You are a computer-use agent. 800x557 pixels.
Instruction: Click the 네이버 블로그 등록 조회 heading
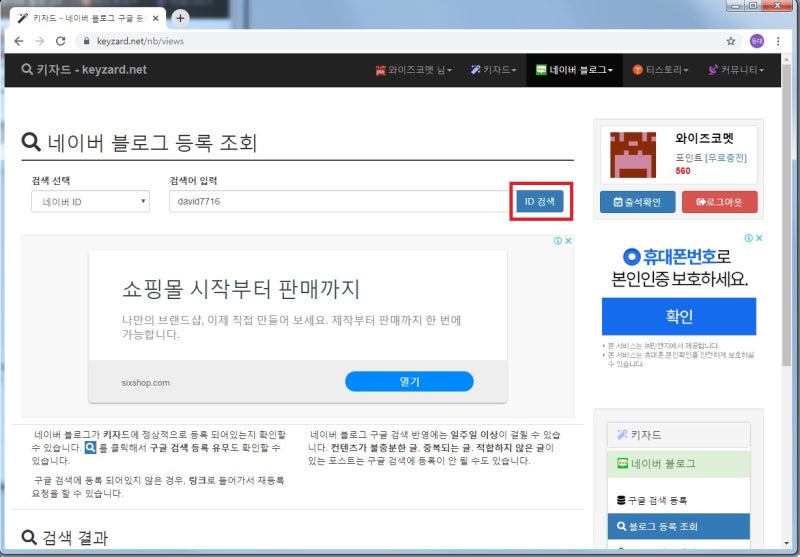[139, 142]
